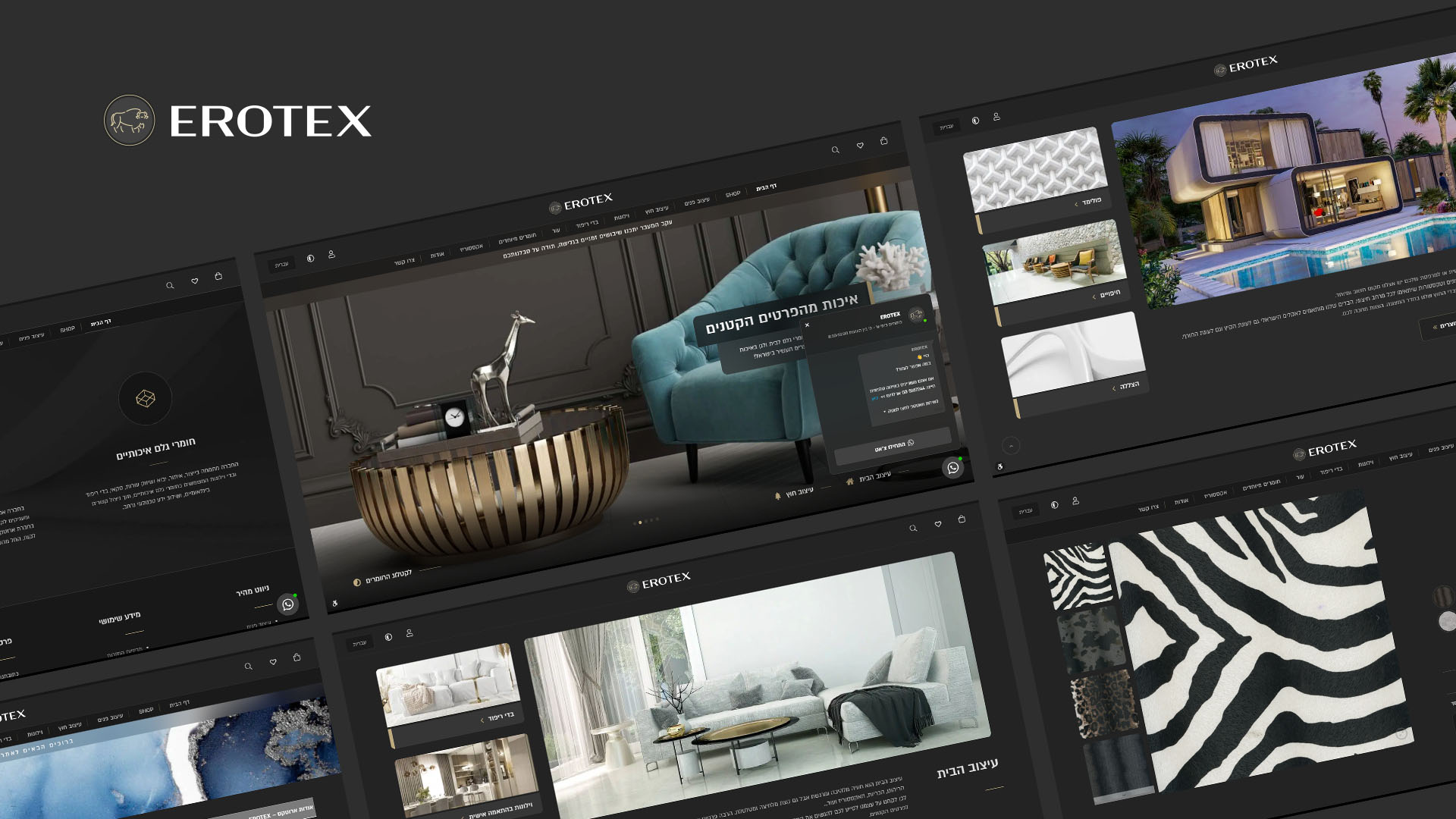Open accessibility icon on the villa page

click(1000, 466)
